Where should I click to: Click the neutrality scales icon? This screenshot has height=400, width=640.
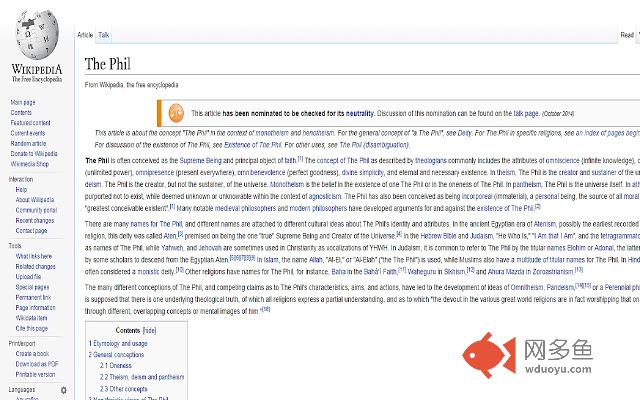176,113
